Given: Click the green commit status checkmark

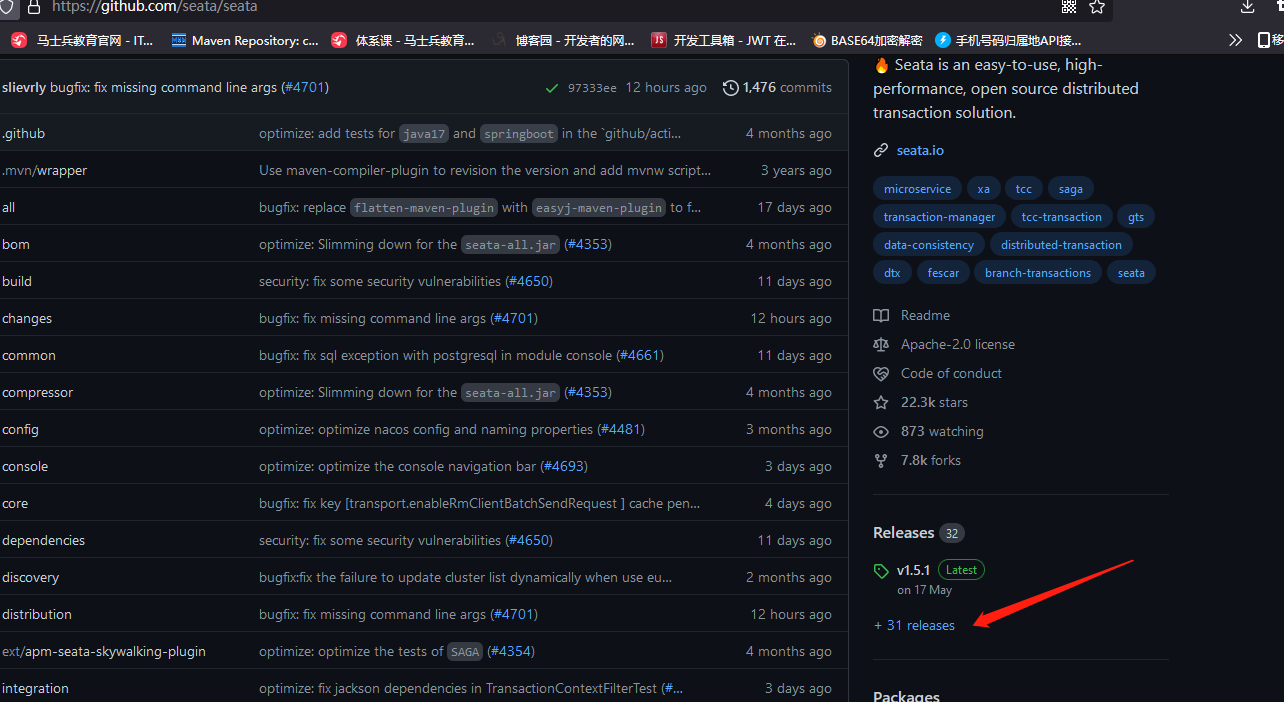Looking at the screenshot, I should coord(552,88).
